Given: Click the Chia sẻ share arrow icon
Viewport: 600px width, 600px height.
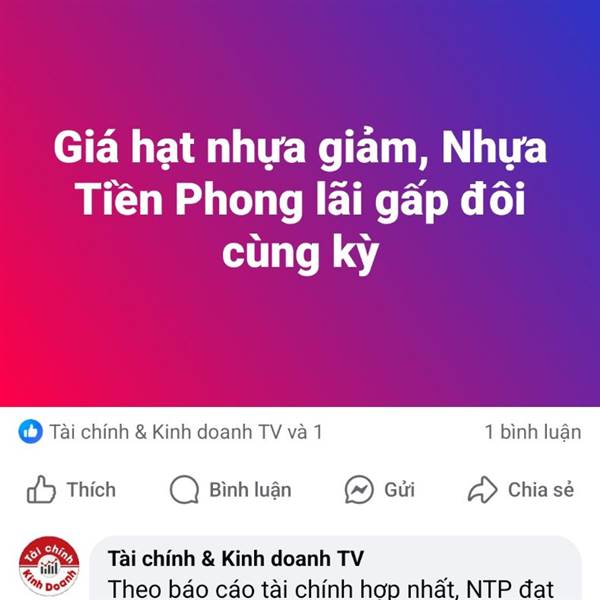Looking at the screenshot, I should click(483, 489).
